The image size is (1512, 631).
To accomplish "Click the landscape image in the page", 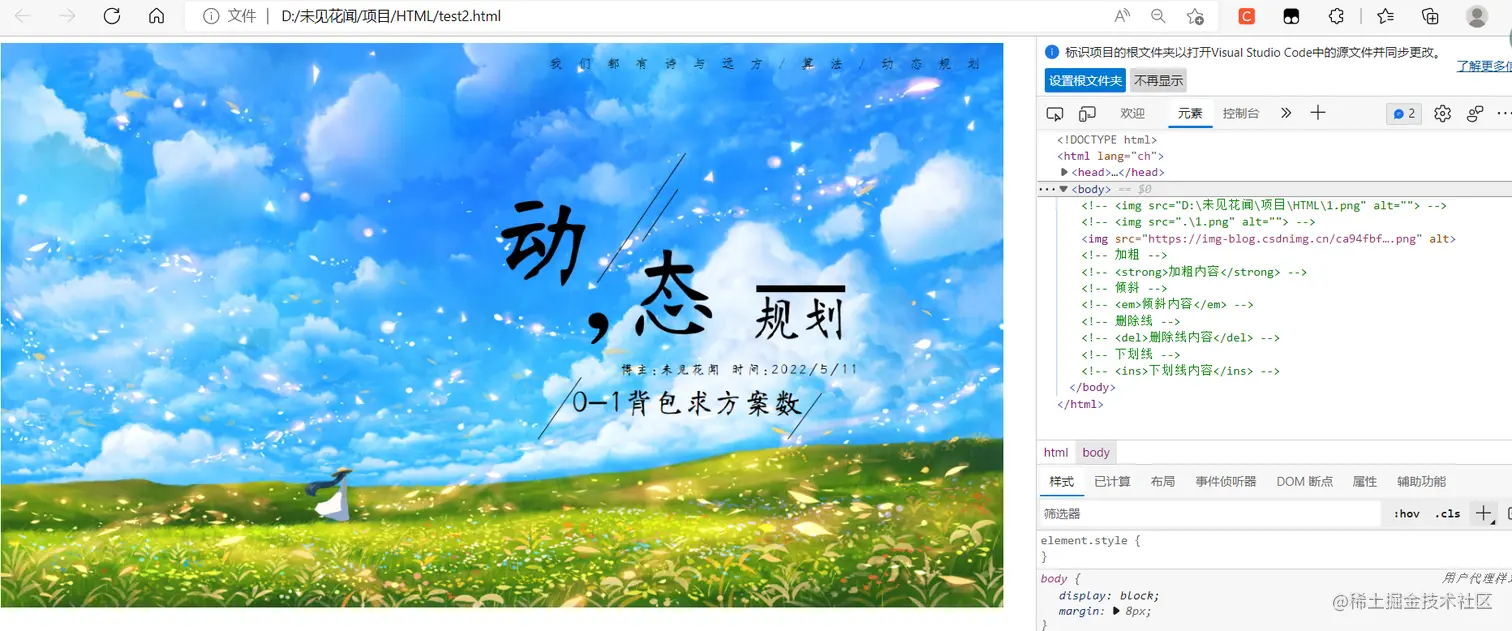I will point(502,325).
